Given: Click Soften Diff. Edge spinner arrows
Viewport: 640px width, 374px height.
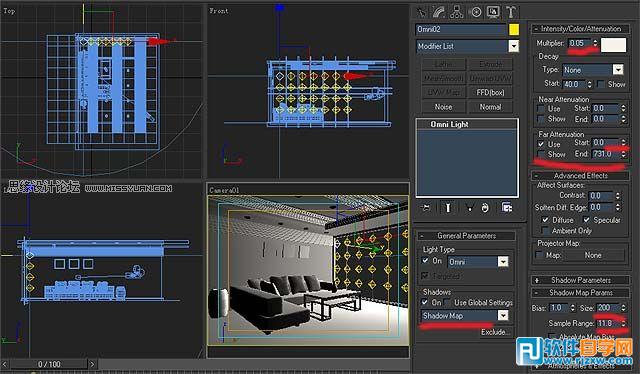Looking at the screenshot, I should 618,207.
